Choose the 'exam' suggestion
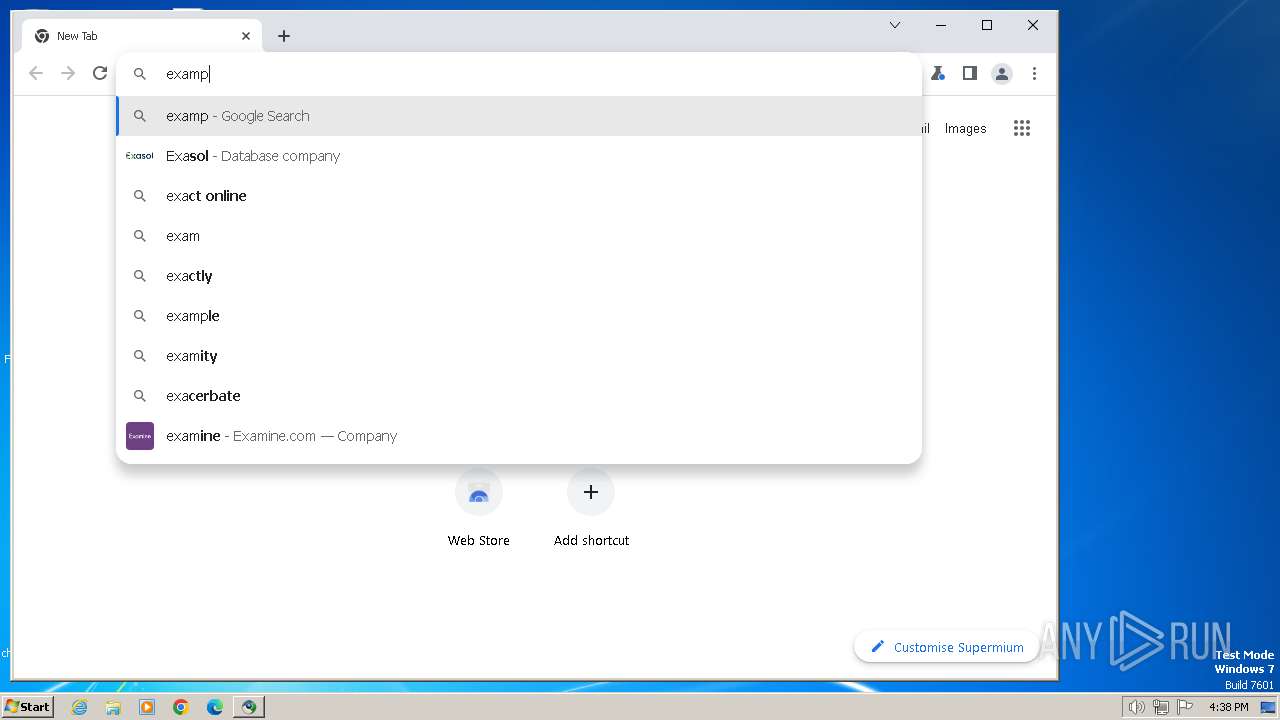The height and width of the screenshot is (720, 1280). coord(519,236)
